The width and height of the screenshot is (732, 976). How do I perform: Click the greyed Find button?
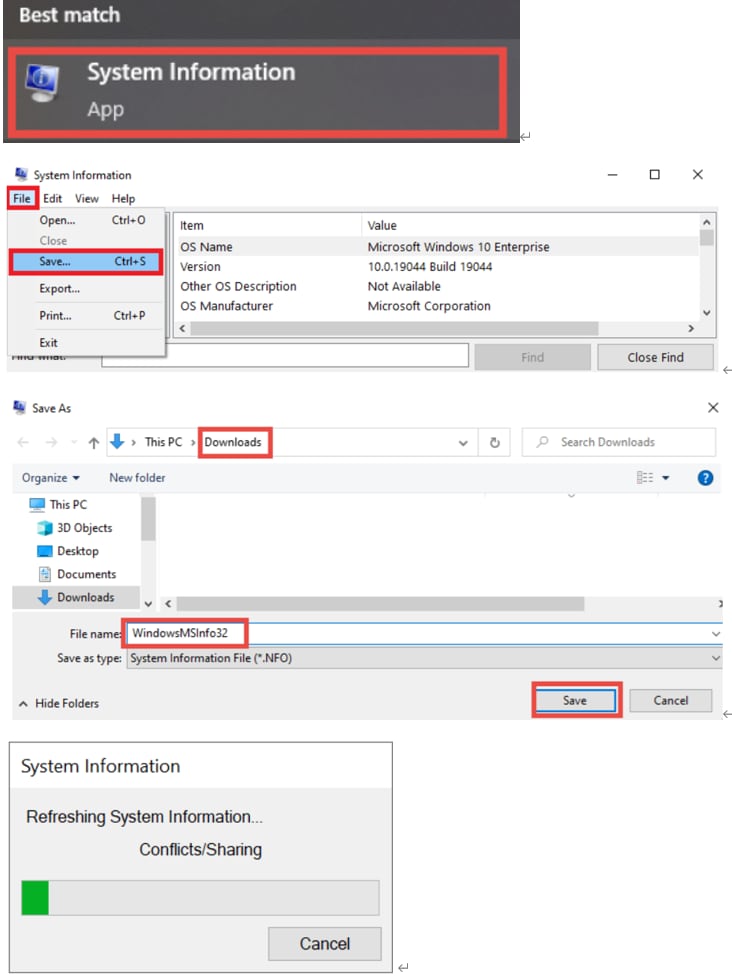(532, 357)
